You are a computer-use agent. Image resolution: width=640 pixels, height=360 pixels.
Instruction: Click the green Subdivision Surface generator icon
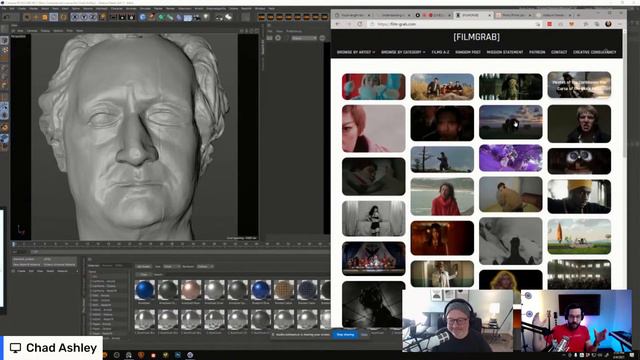161,17
